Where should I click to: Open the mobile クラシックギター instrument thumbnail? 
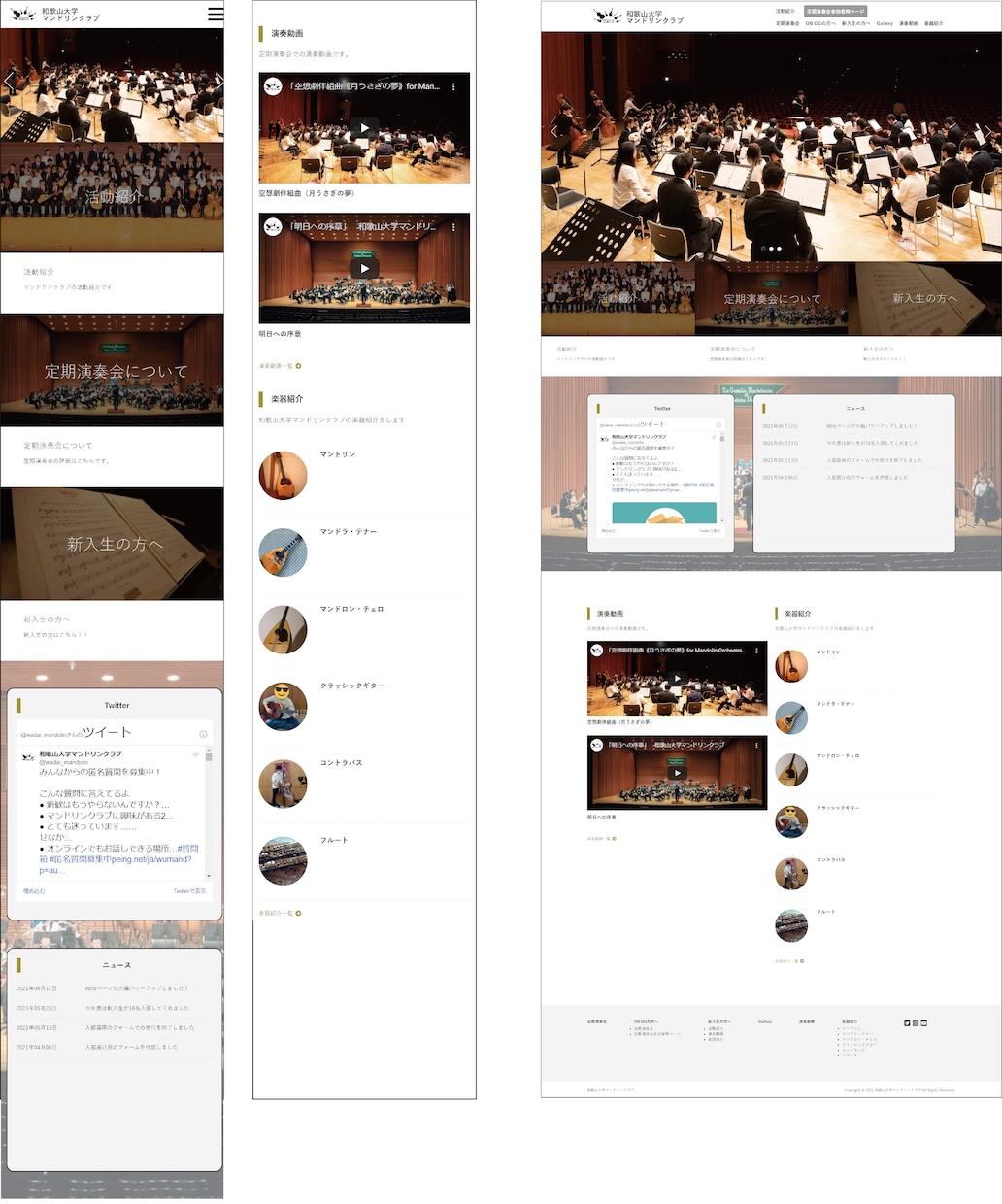click(x=284, y=706)
